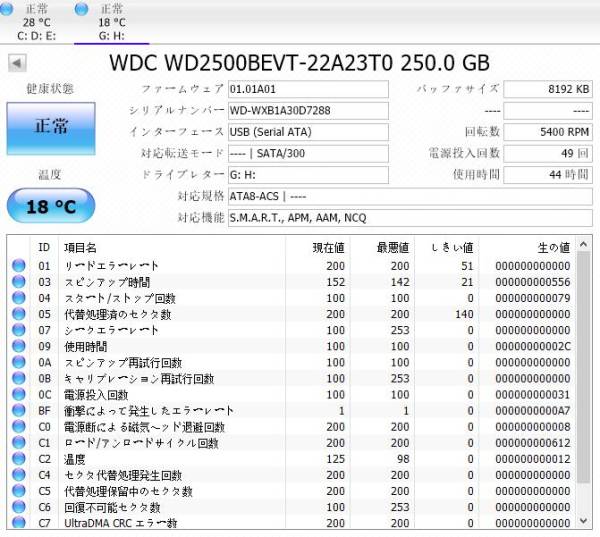Click raw value 000000000612
600x537 pixels.
pyautogui.click(x=533, y=443)
